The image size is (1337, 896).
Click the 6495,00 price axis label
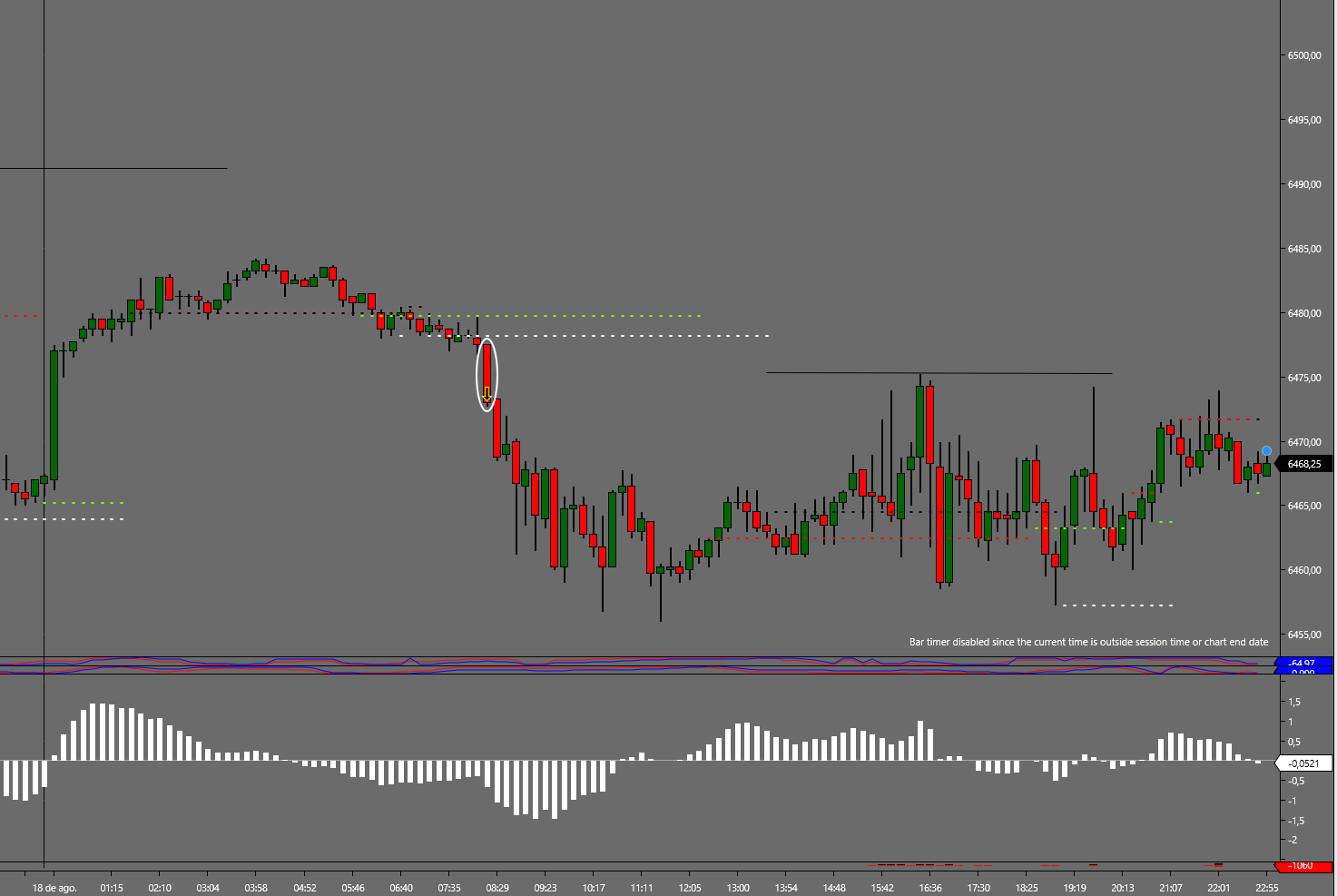(1304, 121)
